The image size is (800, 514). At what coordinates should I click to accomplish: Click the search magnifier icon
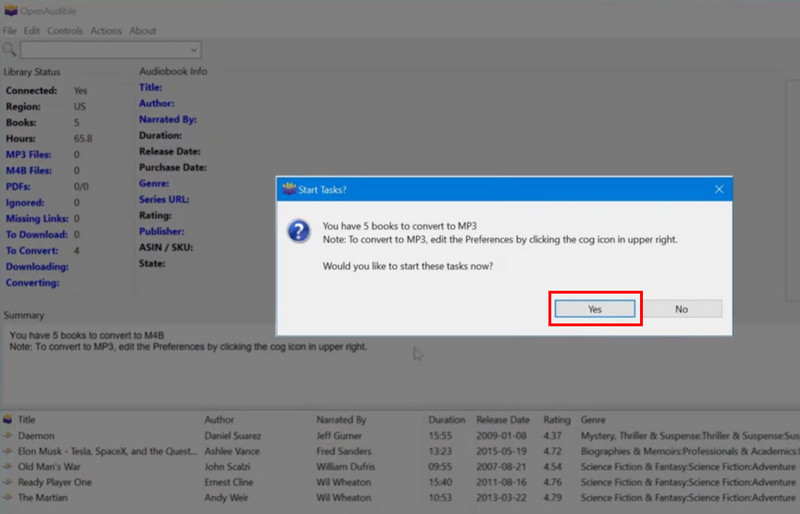10,50
